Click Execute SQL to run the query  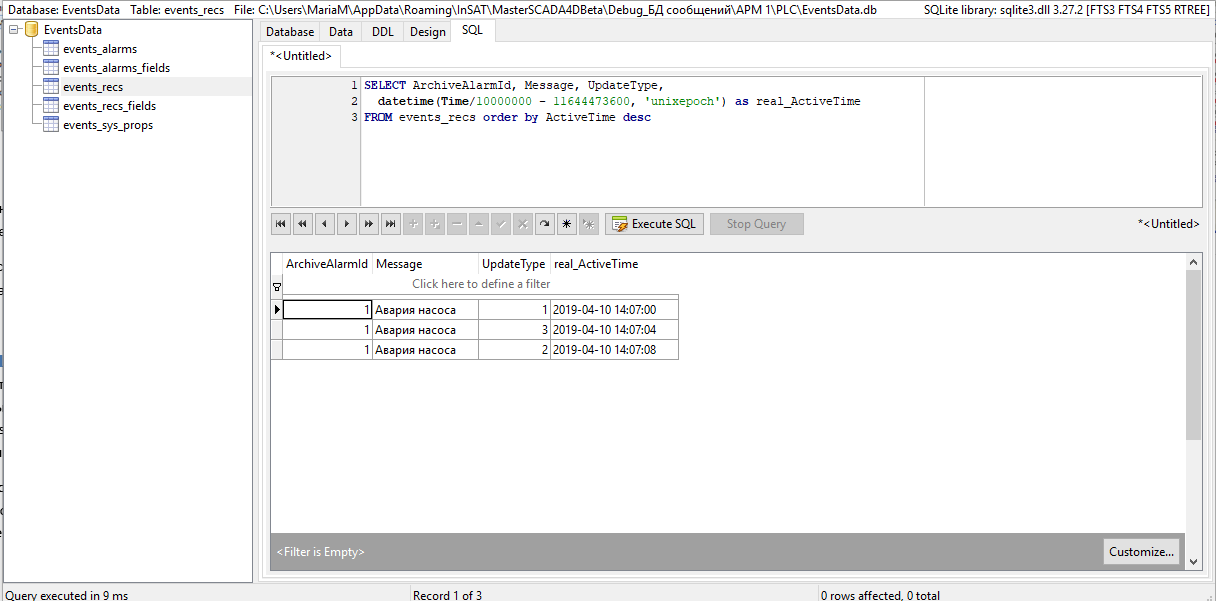(654, 223)
